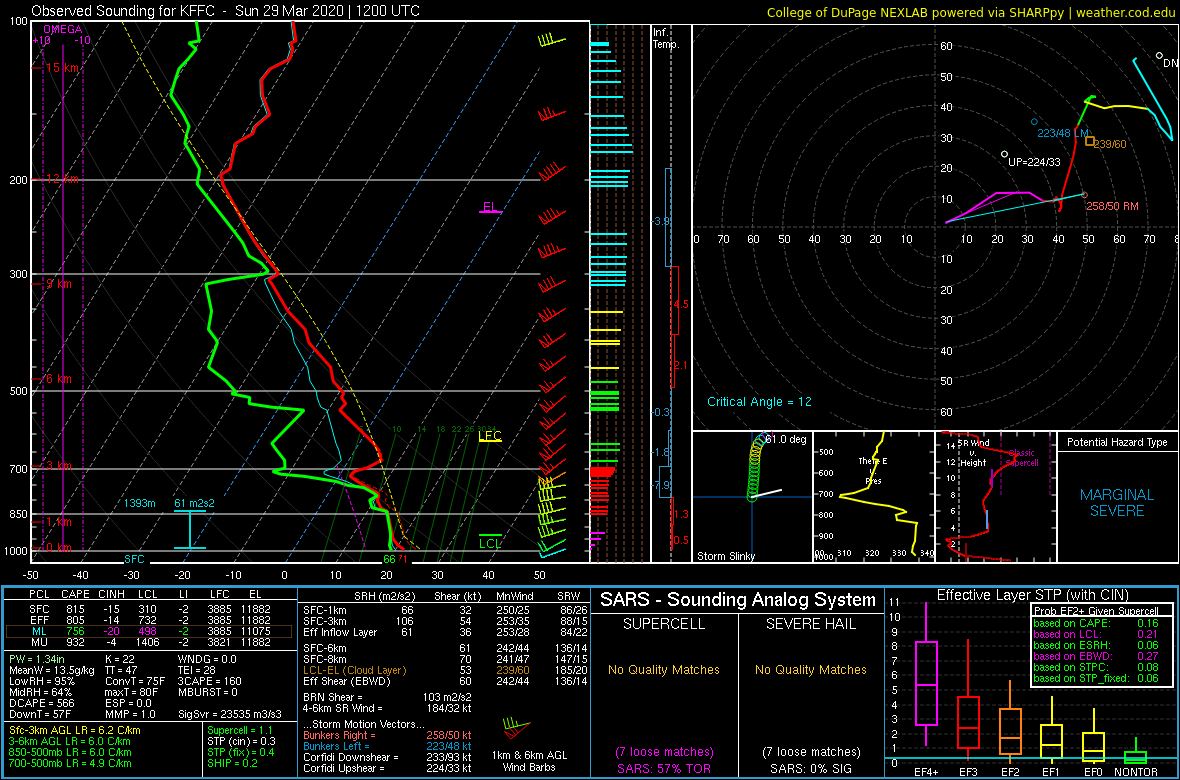
Task: Click the 'Potential Hazard Type' header
Action: point(1117,443)
